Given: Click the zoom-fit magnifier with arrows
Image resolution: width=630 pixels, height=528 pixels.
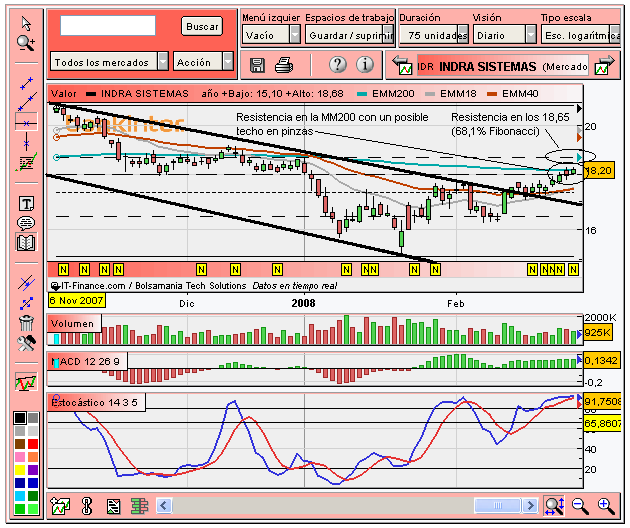Looking at the screenshot, I should click(554, 505).
